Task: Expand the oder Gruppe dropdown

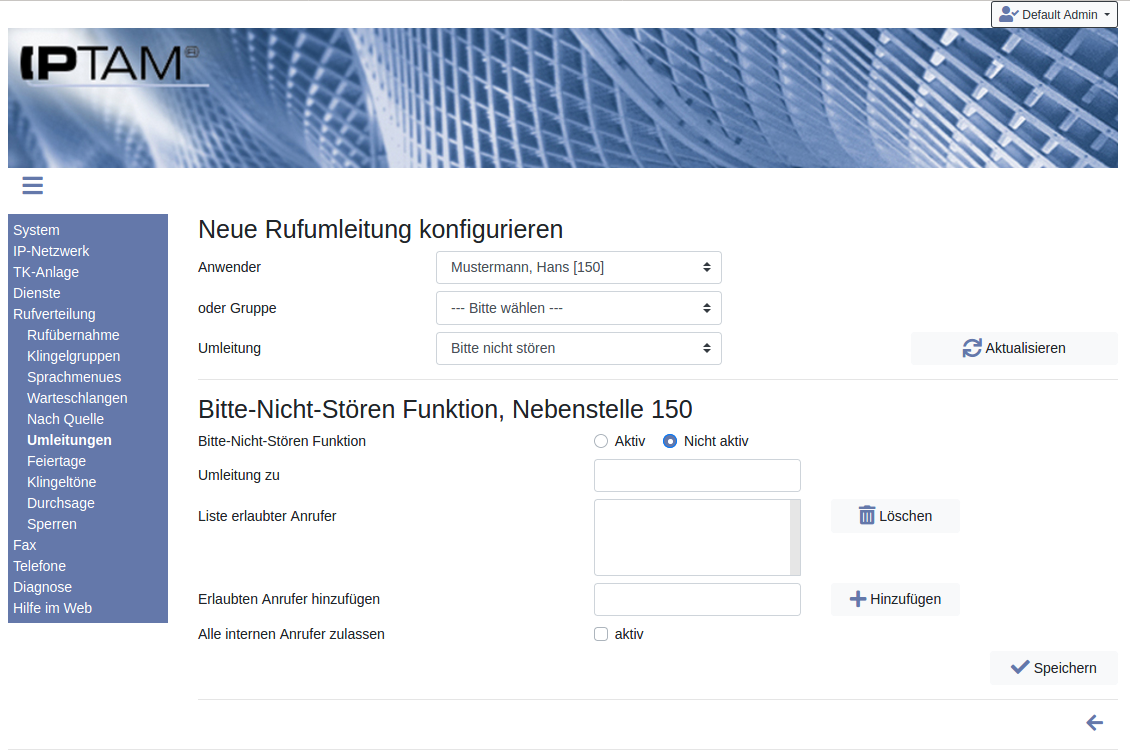Action: coord(578,308)
